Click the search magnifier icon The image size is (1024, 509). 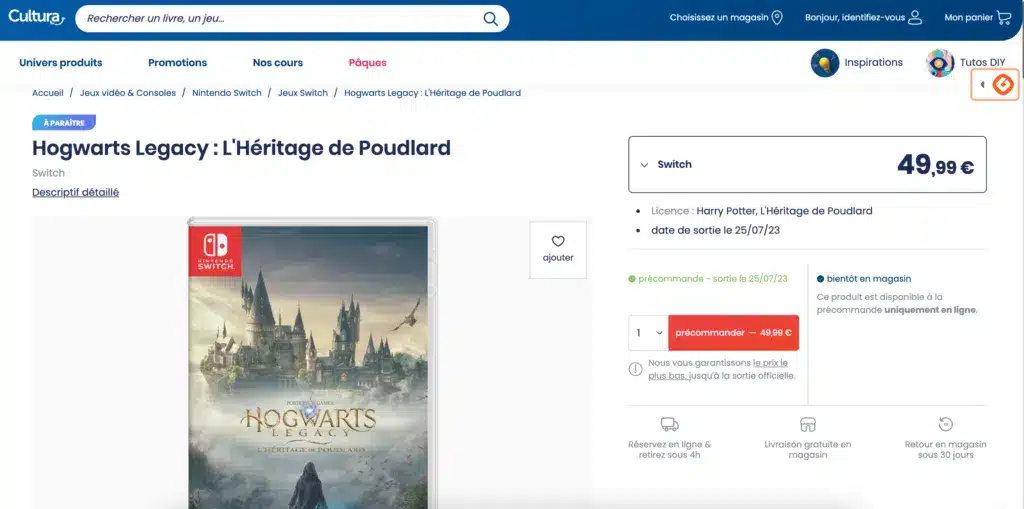pos(490,18)
